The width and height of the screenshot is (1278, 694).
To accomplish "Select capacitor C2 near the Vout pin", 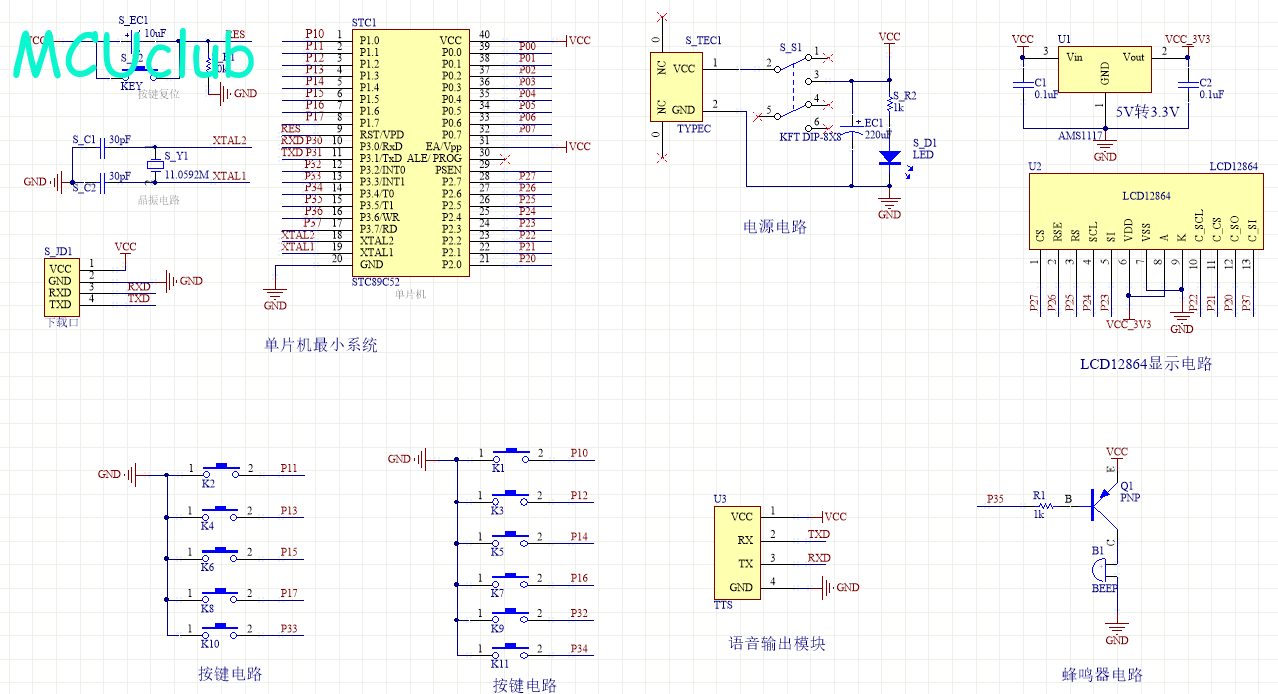I will point(1186,84).
